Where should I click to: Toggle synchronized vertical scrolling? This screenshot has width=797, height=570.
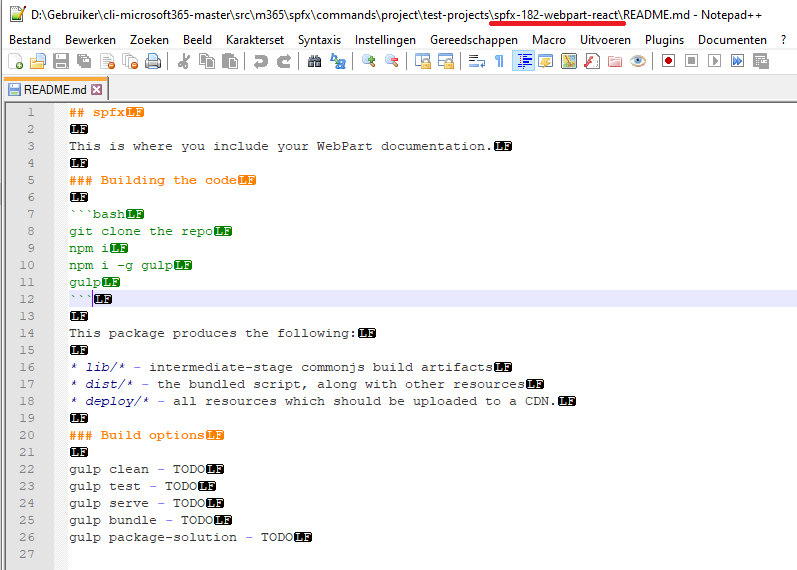point(422,62)
